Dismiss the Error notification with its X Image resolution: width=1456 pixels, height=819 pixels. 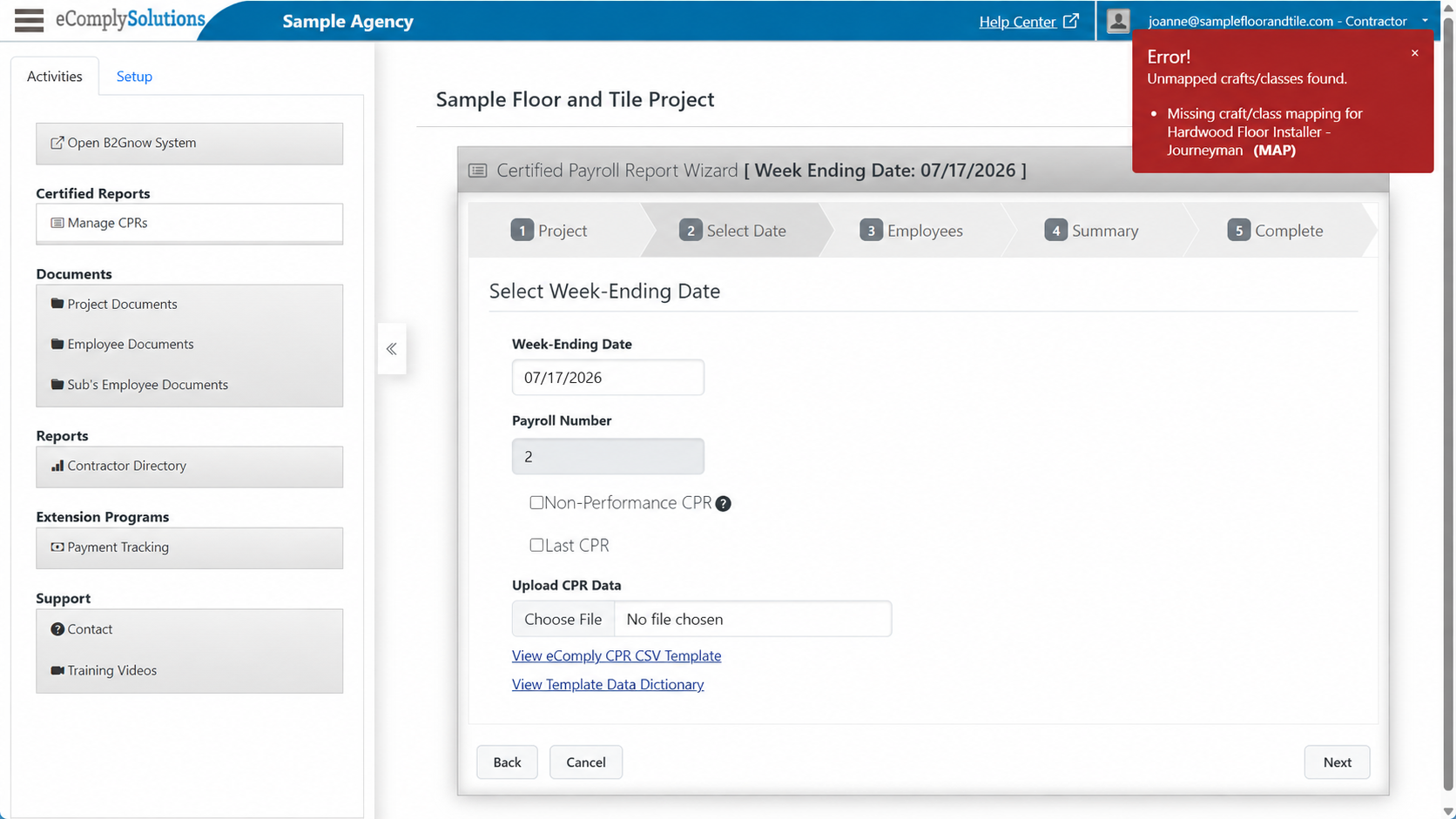1415,53
